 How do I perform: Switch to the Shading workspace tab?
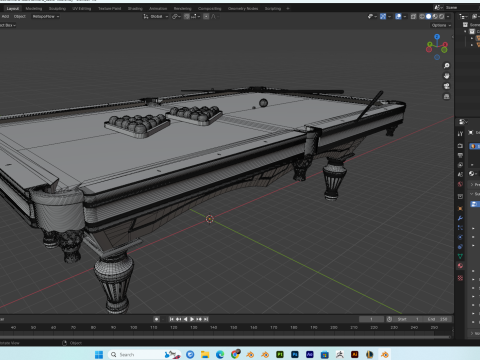point(135,8)
